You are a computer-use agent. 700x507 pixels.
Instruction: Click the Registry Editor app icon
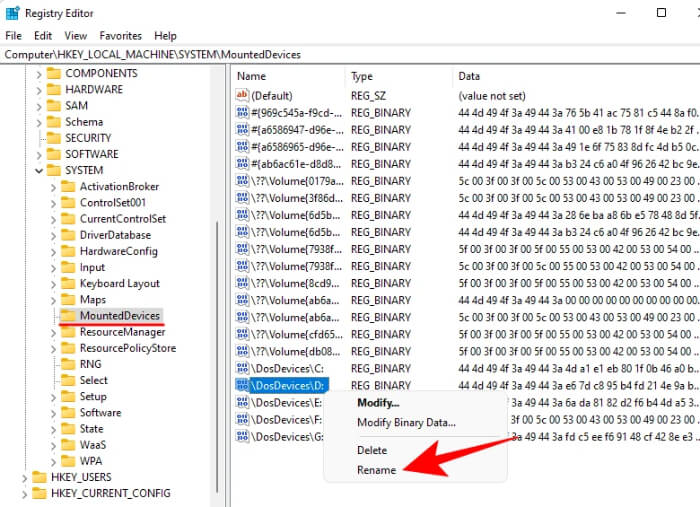pos(12,13)
